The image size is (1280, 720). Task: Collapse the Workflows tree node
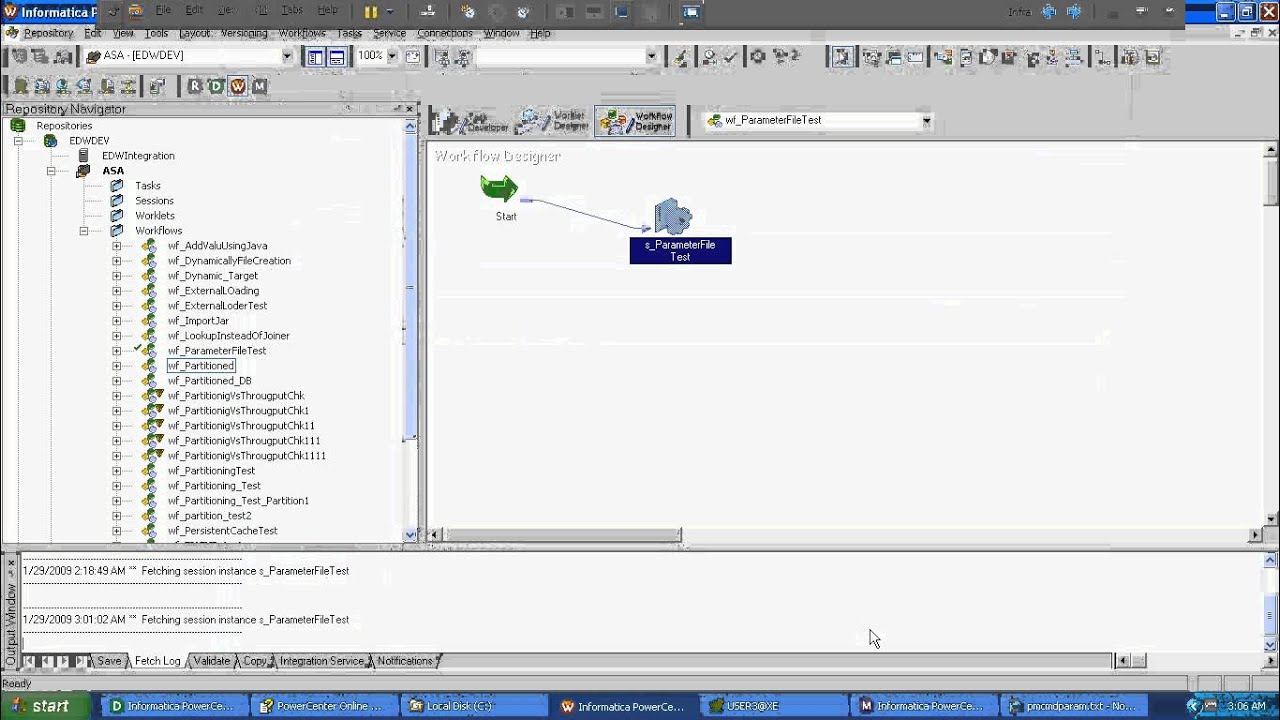[x=84, y=231]
